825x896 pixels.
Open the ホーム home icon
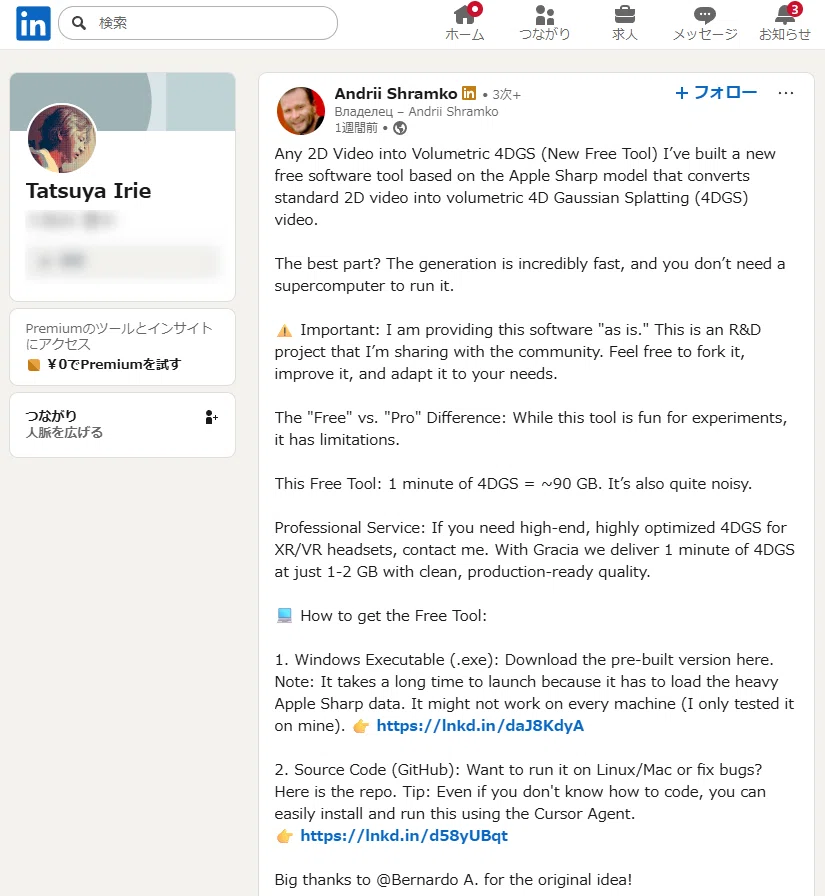tap(465, 15)
